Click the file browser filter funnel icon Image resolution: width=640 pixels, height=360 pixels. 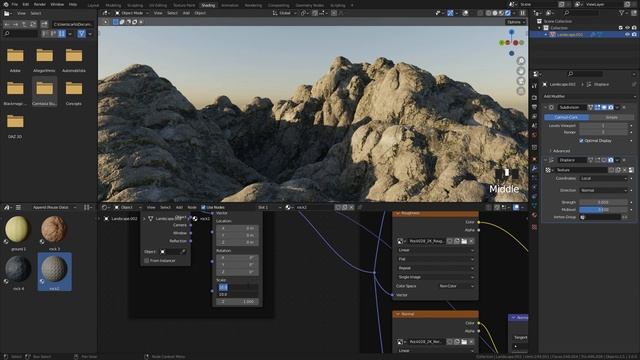(82, 34)
